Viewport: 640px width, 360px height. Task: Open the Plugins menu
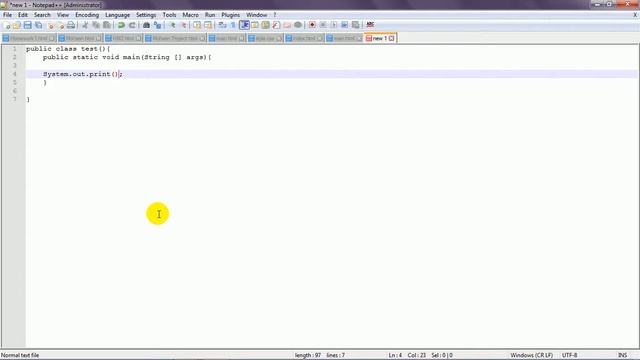pyautogui.click(x=231, y=15)
